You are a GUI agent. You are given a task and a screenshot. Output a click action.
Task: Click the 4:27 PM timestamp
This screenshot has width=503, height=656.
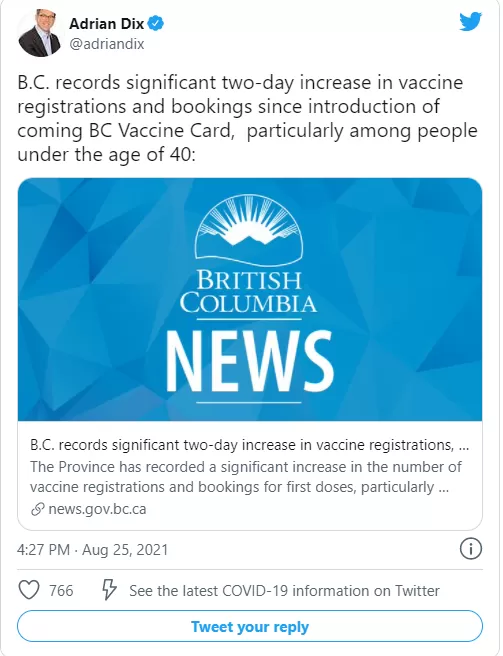click(43, 549)
